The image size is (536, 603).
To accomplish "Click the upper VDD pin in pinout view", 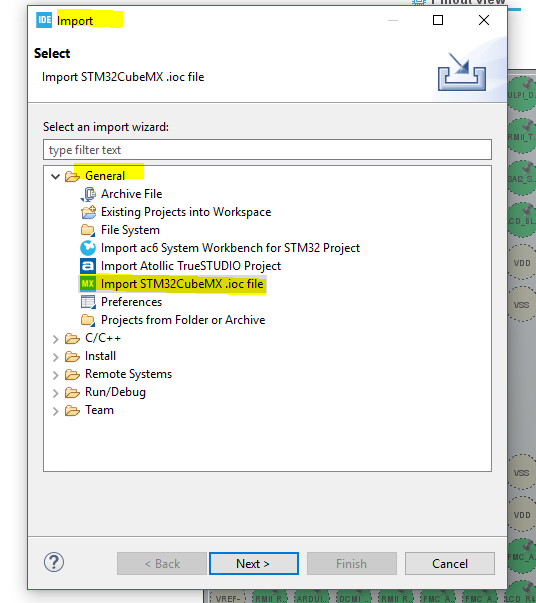I will [522, 263].
